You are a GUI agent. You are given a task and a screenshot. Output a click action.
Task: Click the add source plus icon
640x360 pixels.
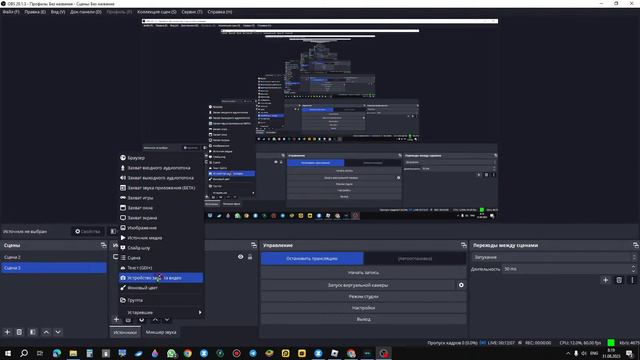coord(116,320)
